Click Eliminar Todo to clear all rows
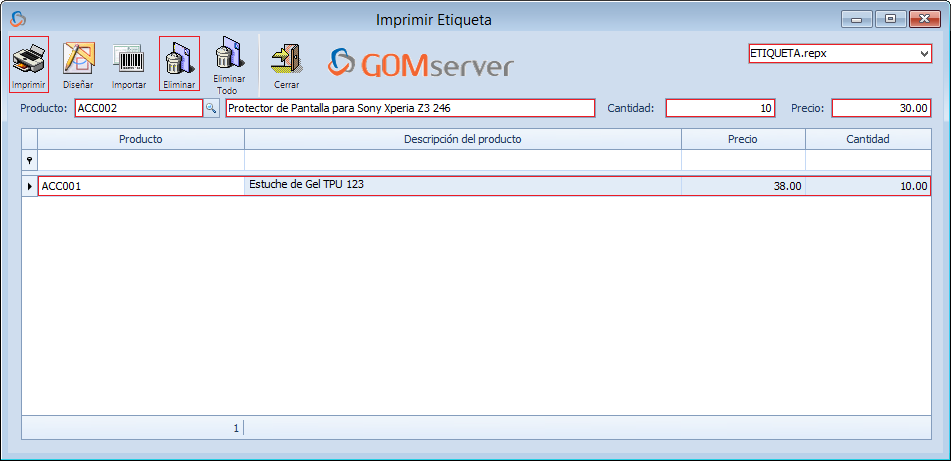Image resolution: width=951 pixels, height=461 pixels. 227,65
